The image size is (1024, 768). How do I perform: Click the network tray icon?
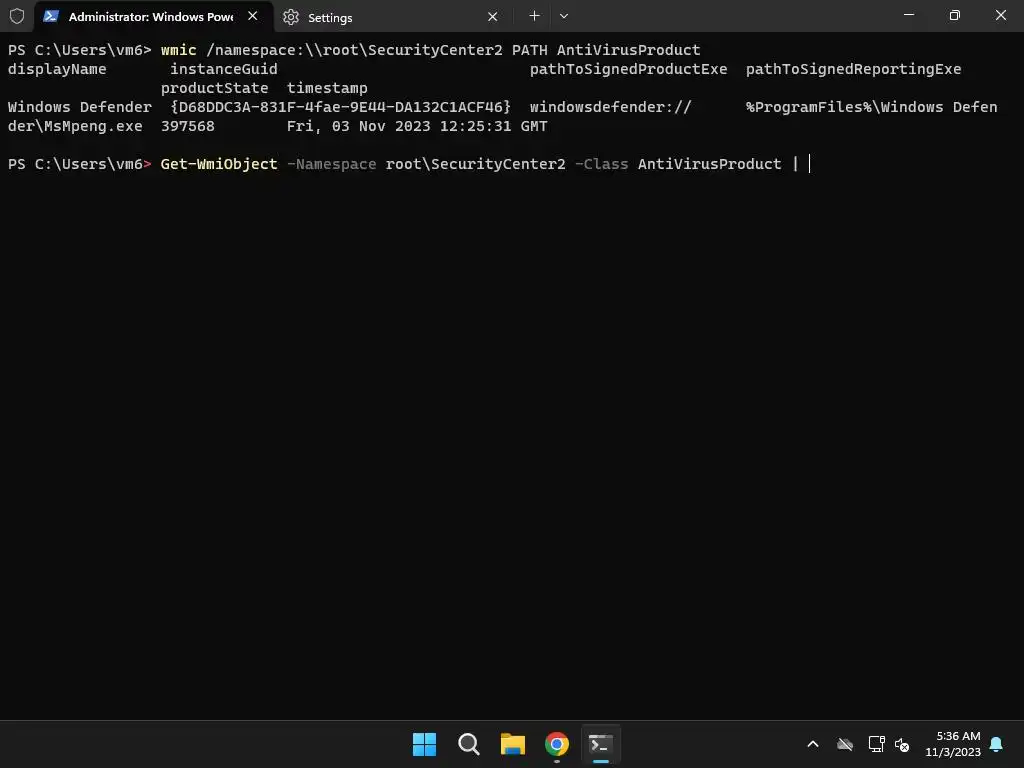(x=876, y=744)
